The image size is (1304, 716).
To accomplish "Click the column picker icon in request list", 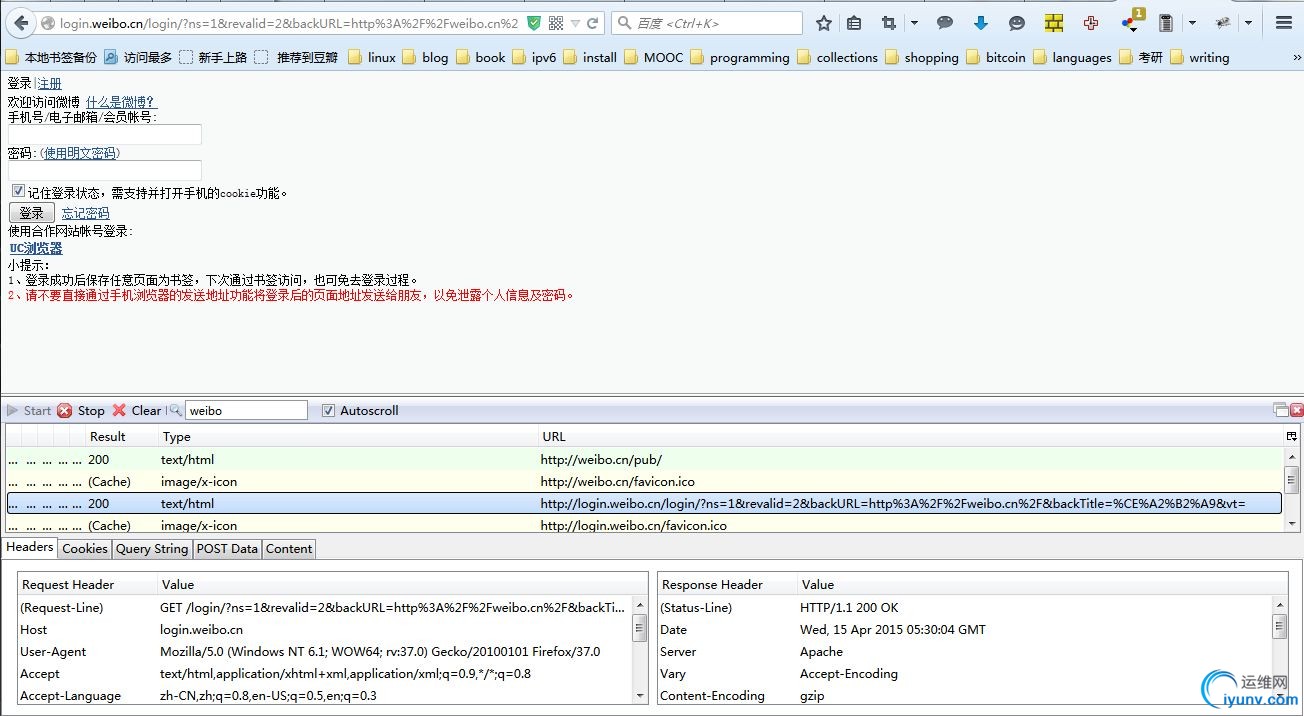I will point(1291,436).
